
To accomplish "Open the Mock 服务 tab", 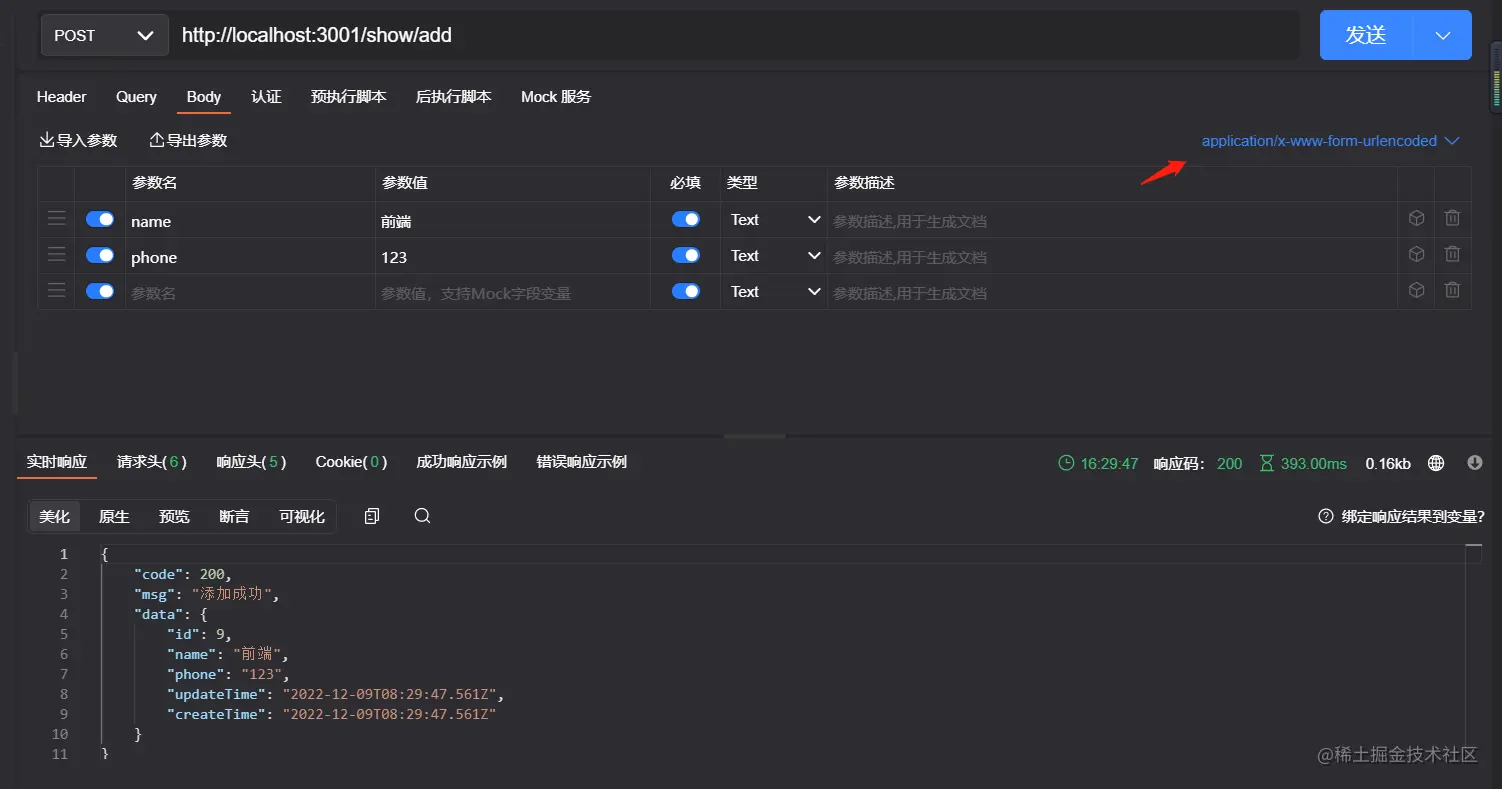I will point(556,97).
